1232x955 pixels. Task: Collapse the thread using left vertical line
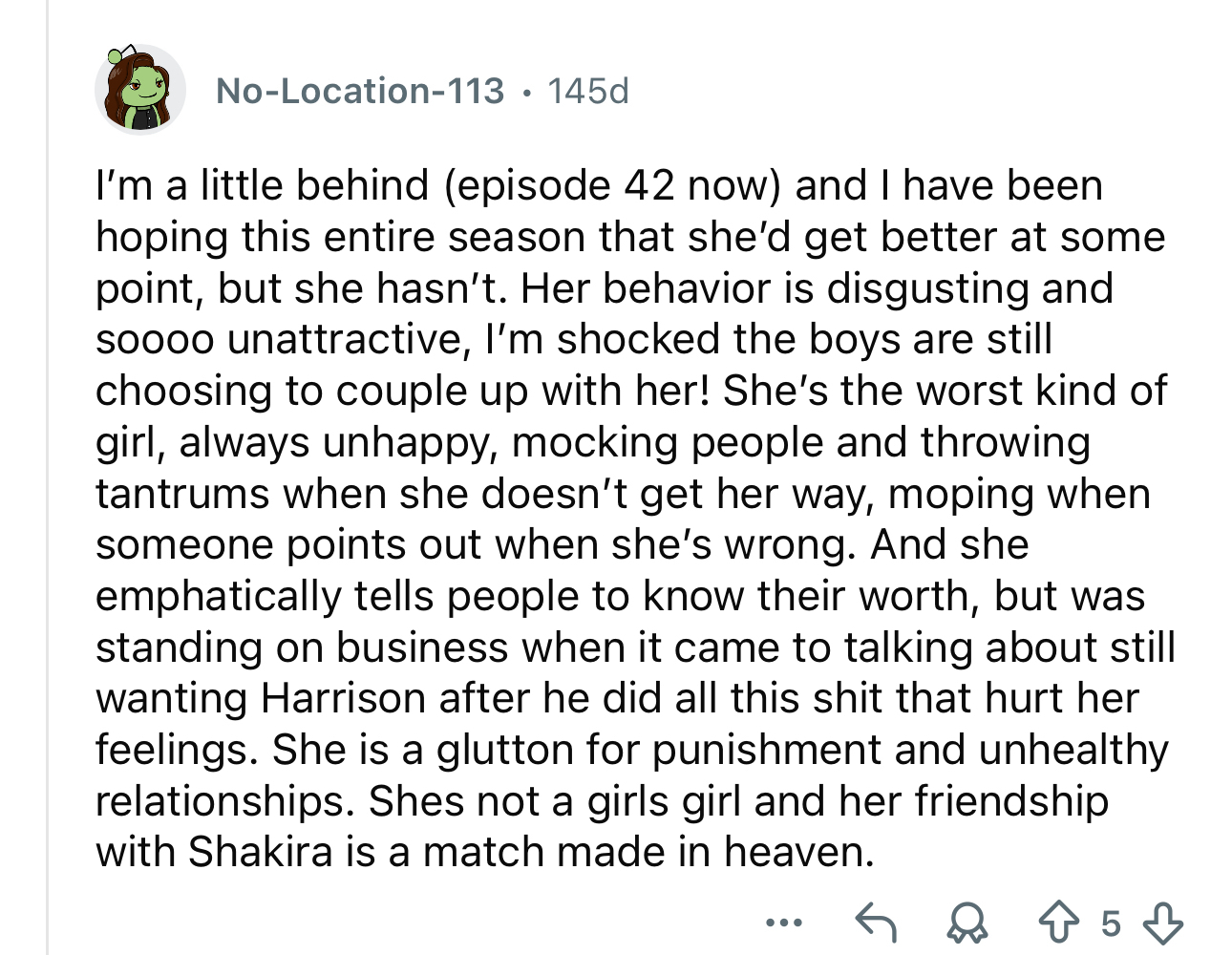click(48, 573)
